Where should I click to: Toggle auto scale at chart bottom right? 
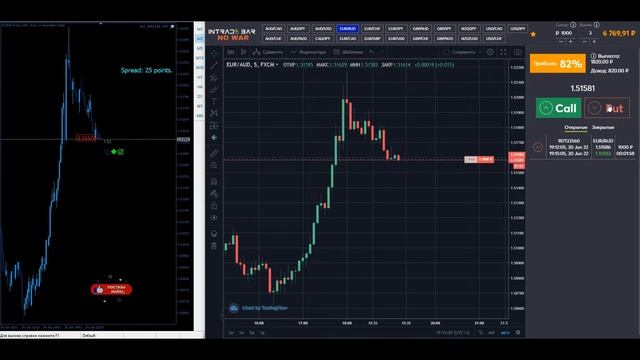505,333
